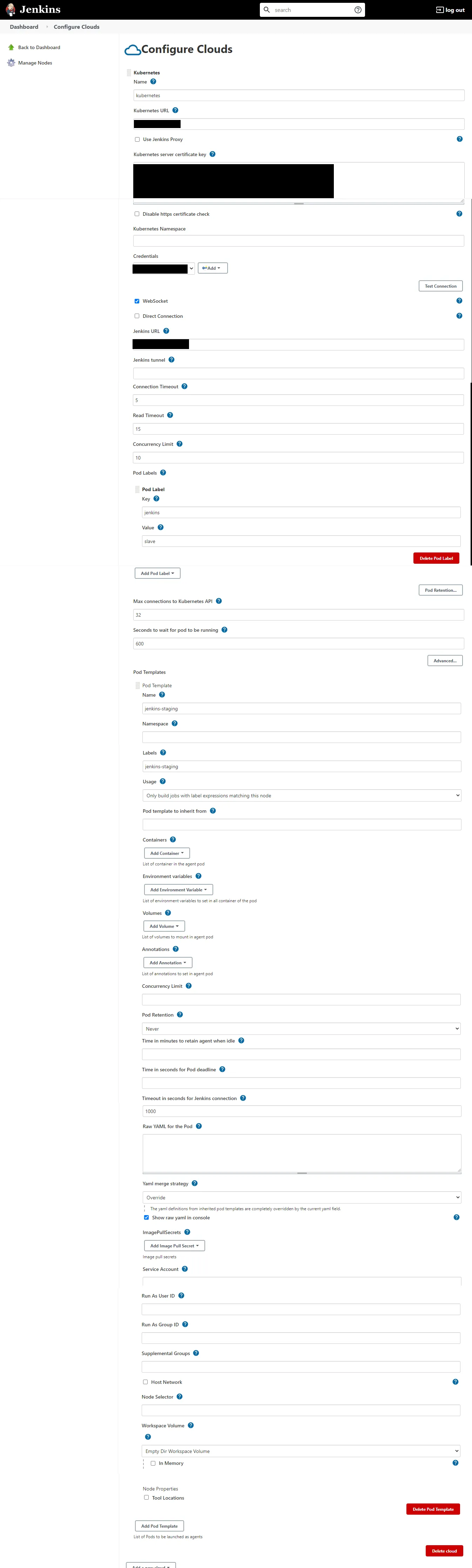472x1568 pixels.
Task: Click the Delete Pod Label button
Action: tap(436, 558)
